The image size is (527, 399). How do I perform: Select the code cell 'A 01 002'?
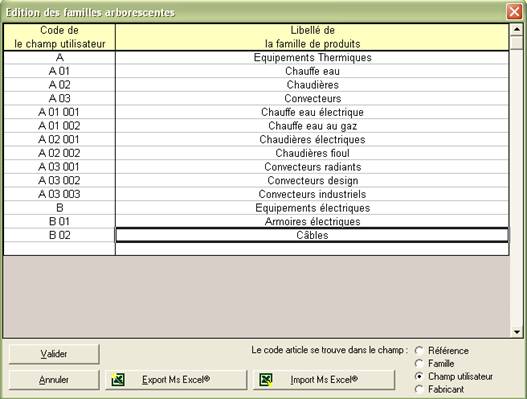pyautogui.click(x=59, y=126)
